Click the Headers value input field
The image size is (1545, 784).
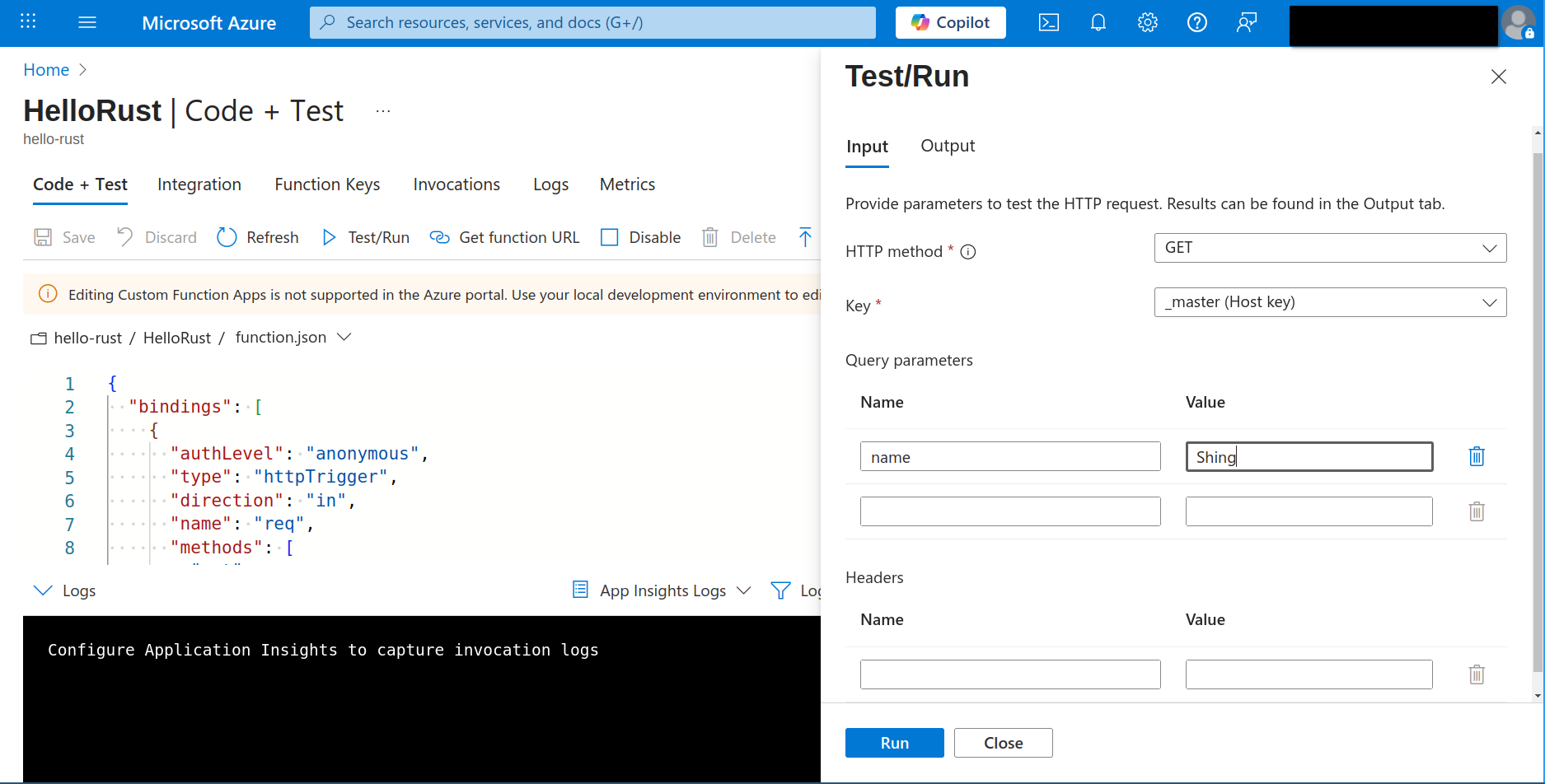point(1309,674)
